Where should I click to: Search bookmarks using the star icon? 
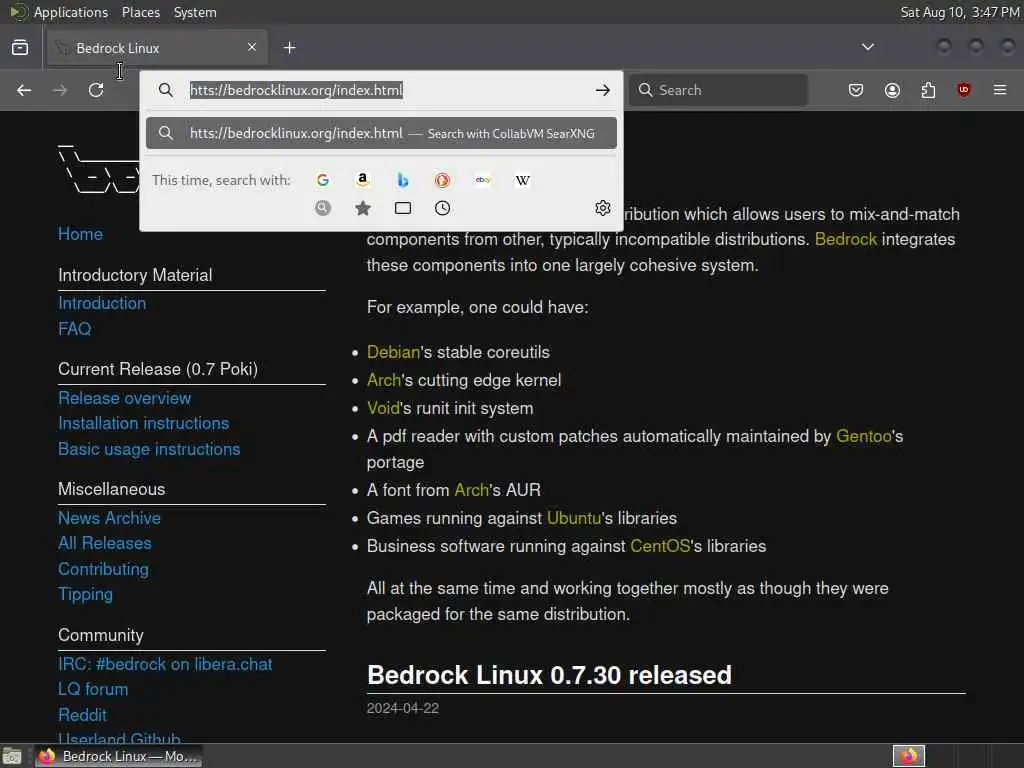[x=363, y=208]
